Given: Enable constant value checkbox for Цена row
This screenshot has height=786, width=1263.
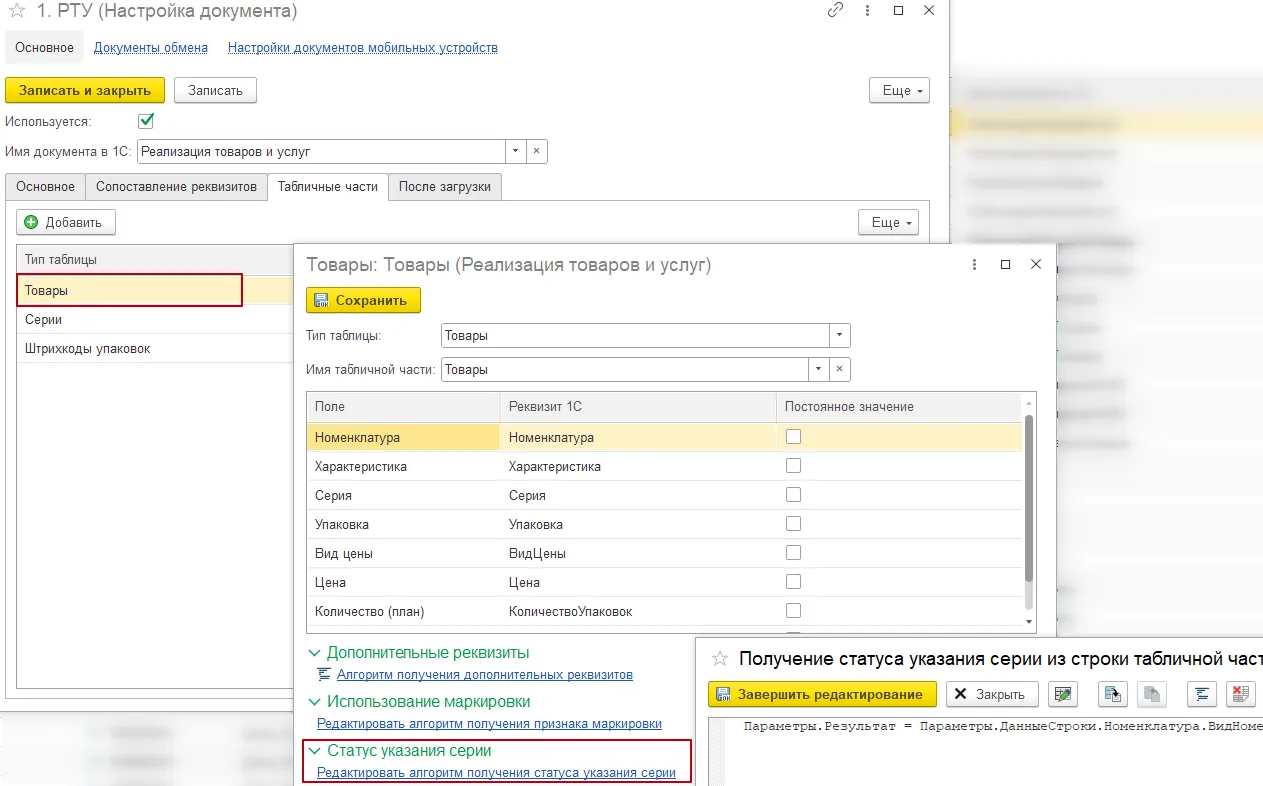Looking at the screenshot, I should pyautogui.click(x=793, y=582).
